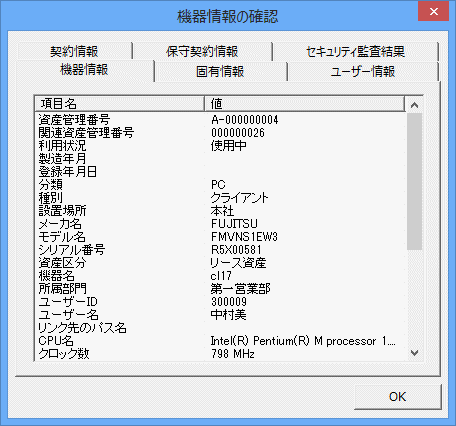Click the value 第一営業部
The image size is (456, 426).
pyautogui.click(x=240, y=289)
